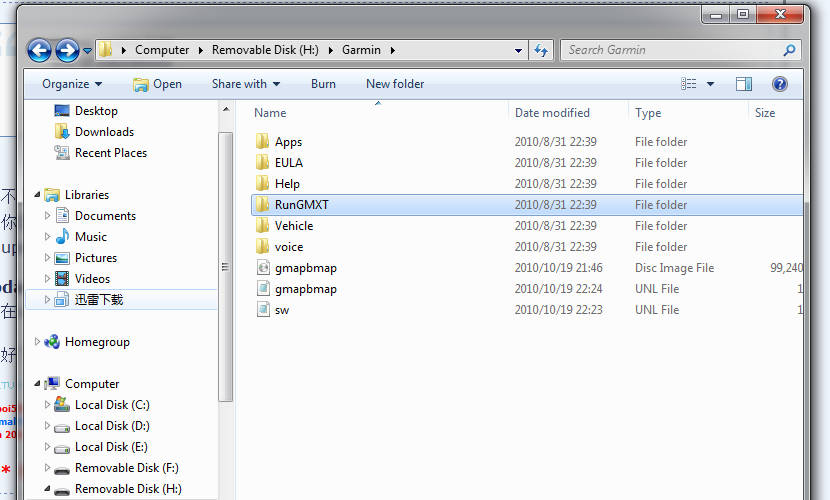Open the Help question mark icon
The width and height of the screenshot is (830, 500).
point(779,84)
